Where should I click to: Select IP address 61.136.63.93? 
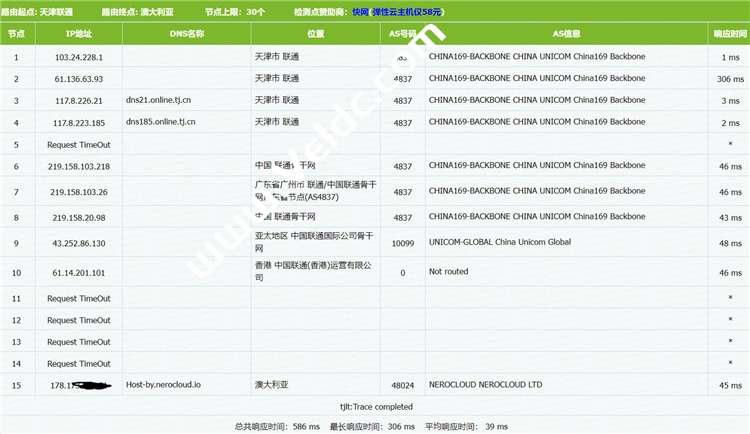[x=78, y=79]
